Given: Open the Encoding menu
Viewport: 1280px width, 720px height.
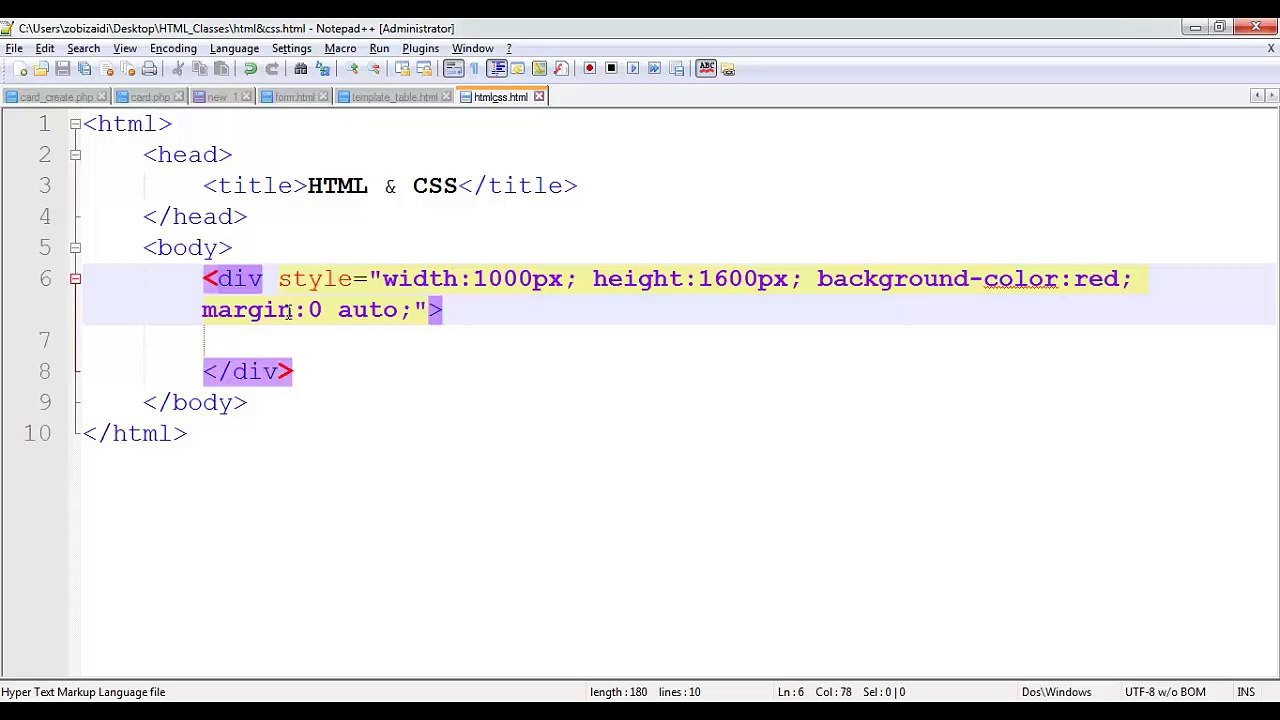Looking at the screenshot, I should (x=173, y=48).
